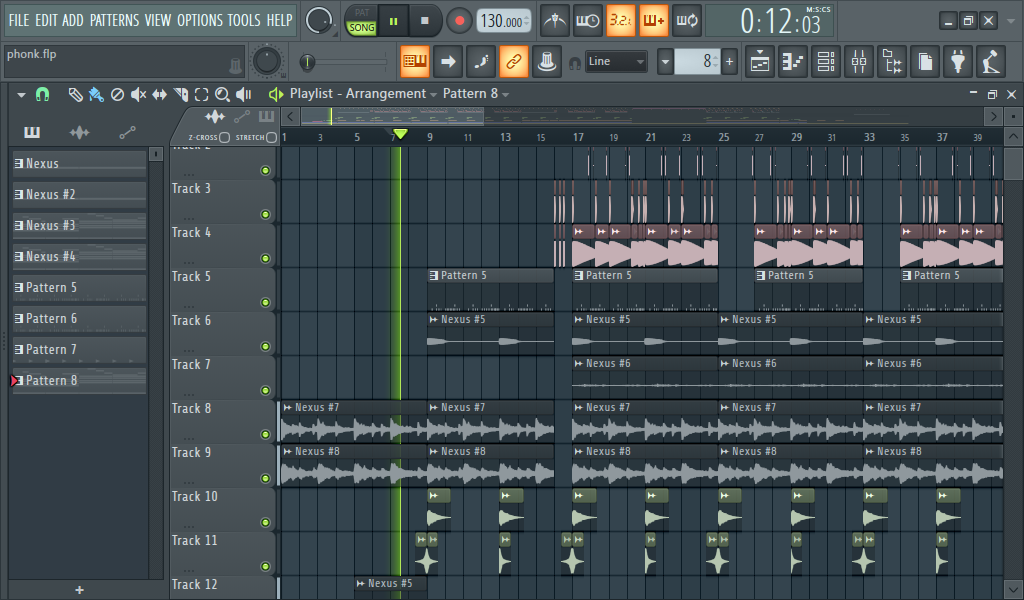The height and width of the screenshot is (600, 1024).
Task: Select the Paint tool in the playlist toolbar
Action: pos(95,93)
